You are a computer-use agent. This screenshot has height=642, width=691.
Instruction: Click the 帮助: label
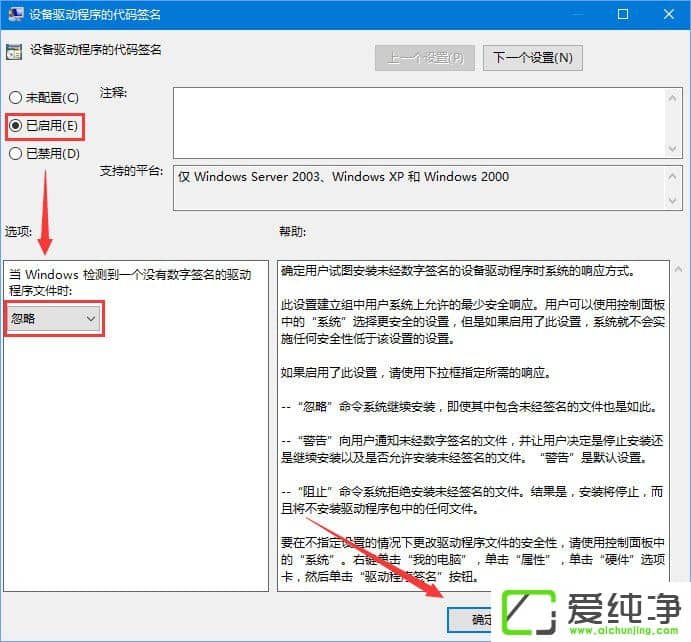tap(293, 231)
